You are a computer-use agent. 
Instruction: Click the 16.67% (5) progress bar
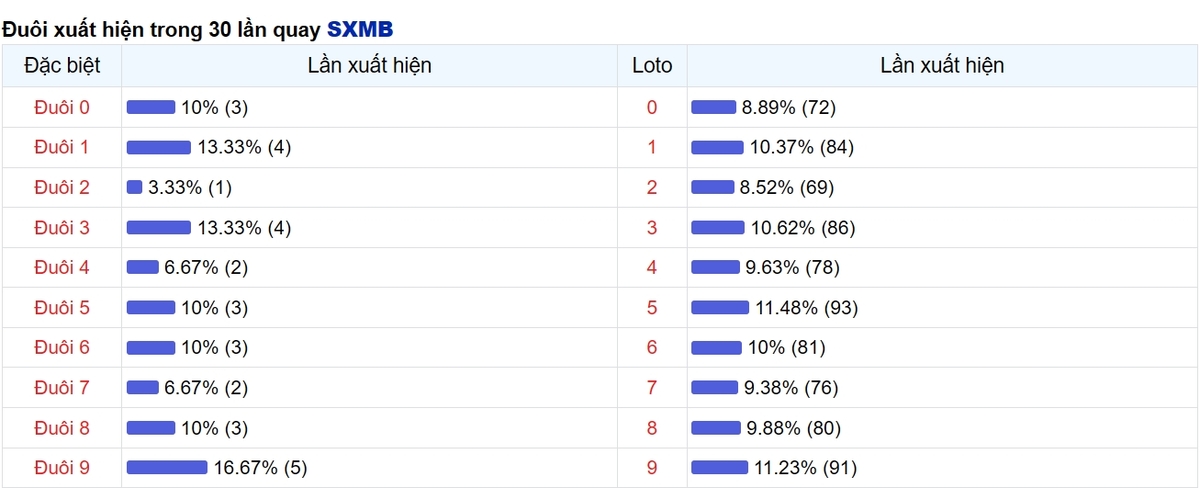166,467
